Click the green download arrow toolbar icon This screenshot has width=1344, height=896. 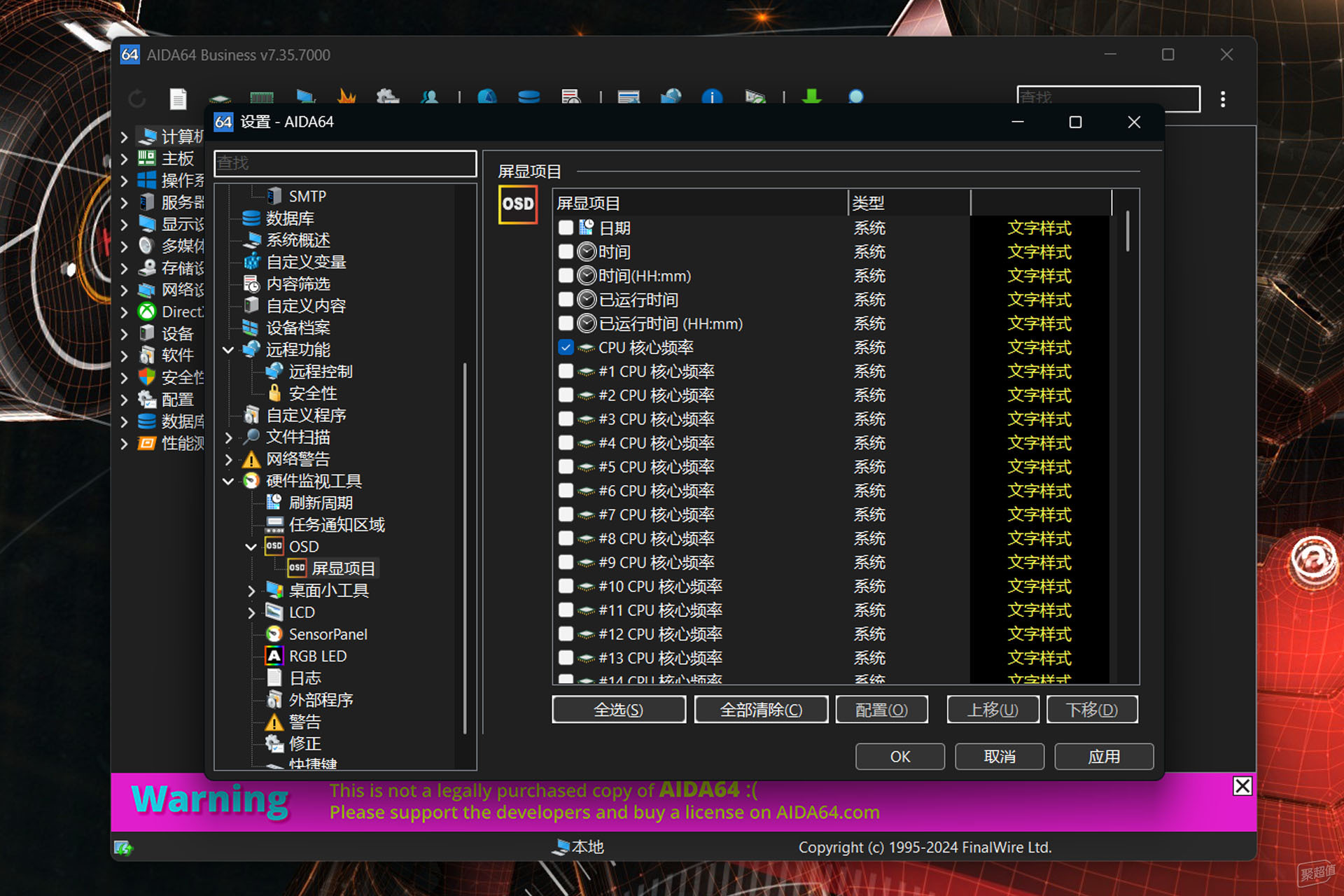tap(812, 97)
